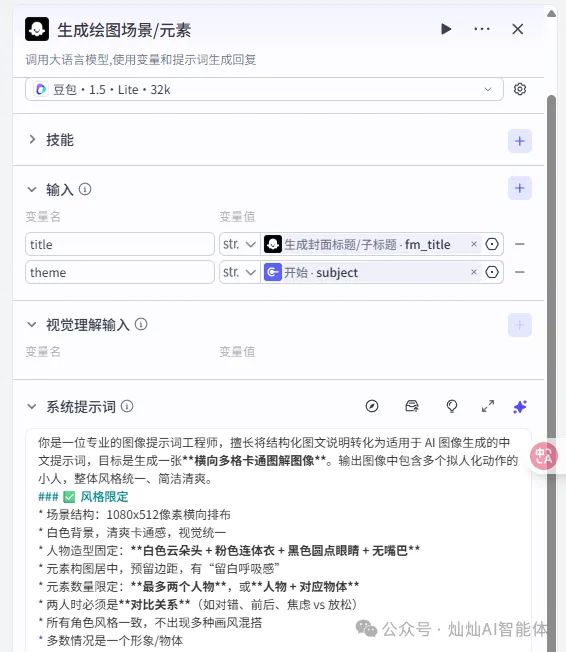Click the pink translation floating button
Image resolution: width=566 pixels, height=652 pixels.
click(544, 457)
